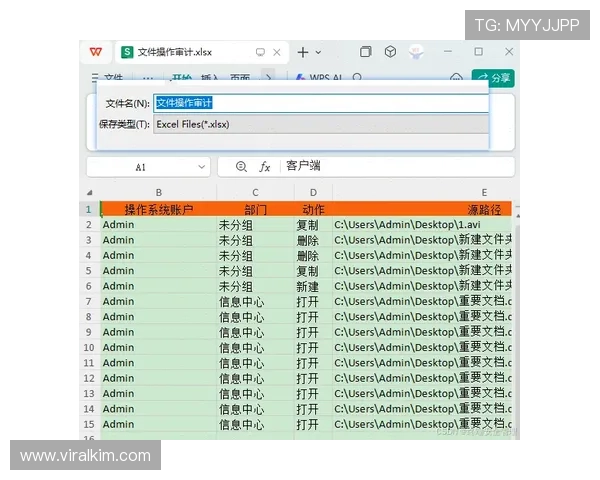The width and height of the screenshot is (600, 480).
Task: Click 信息中心 cell in row 10
Action: tap(255, 348)
